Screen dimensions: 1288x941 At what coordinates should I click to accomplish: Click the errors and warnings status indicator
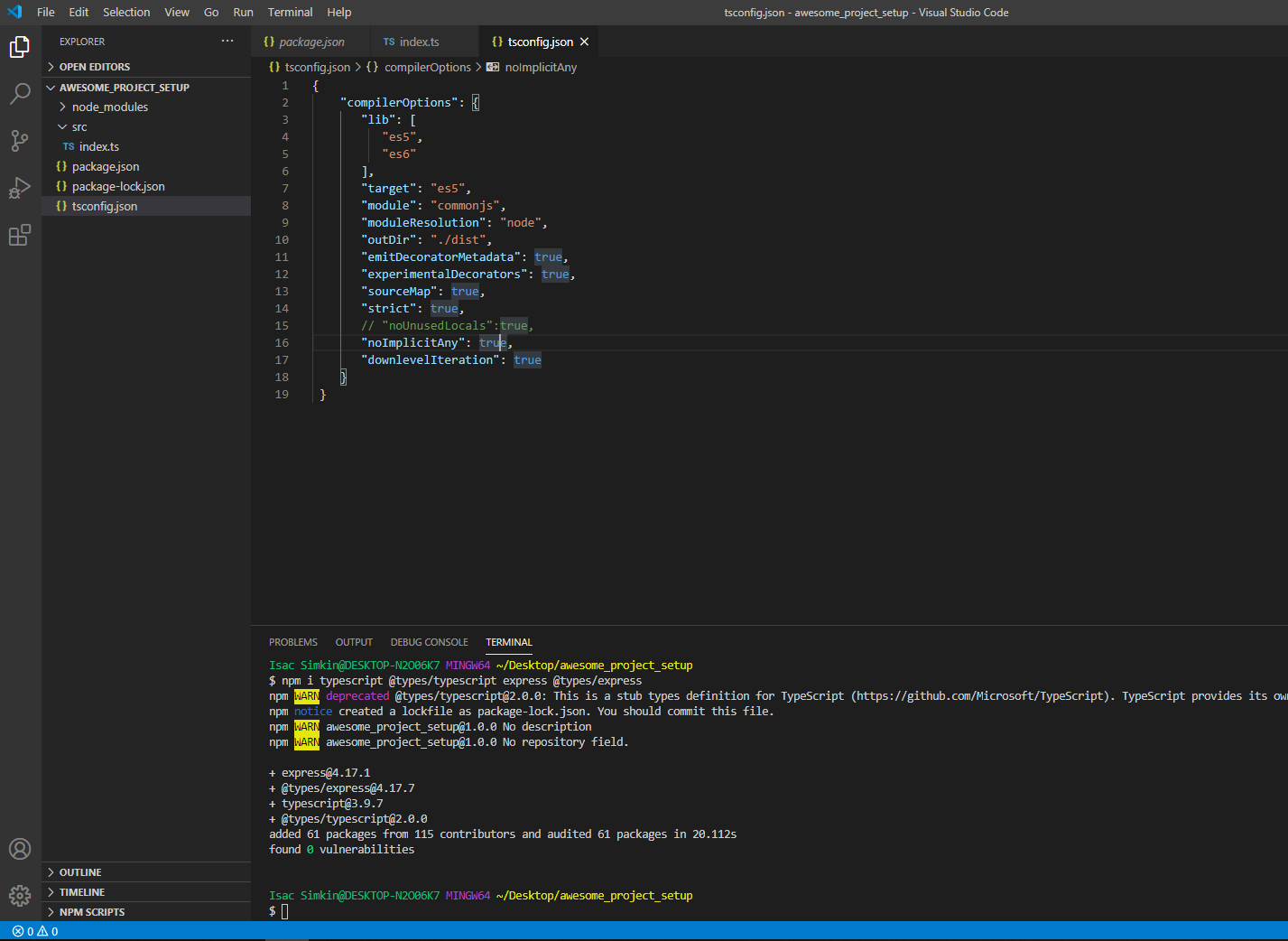click(x=35, y=931)
